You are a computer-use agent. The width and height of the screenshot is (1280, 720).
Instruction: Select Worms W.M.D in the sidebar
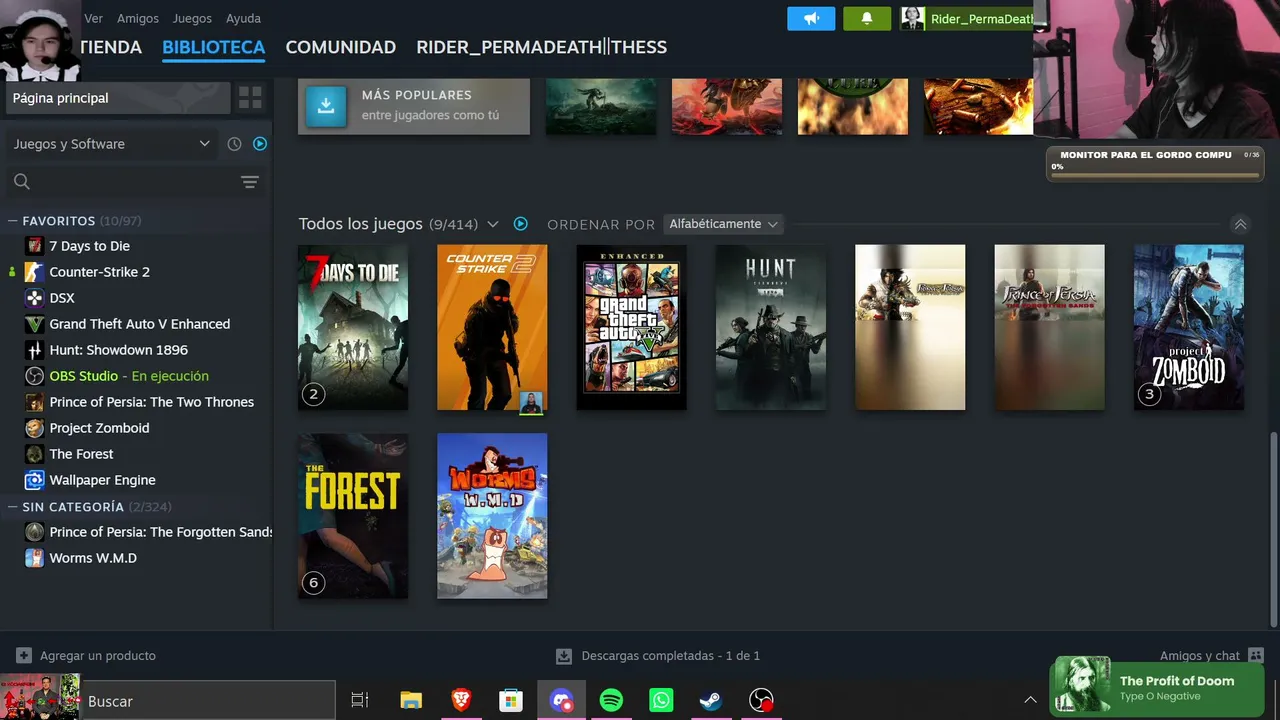click(93, 558)
